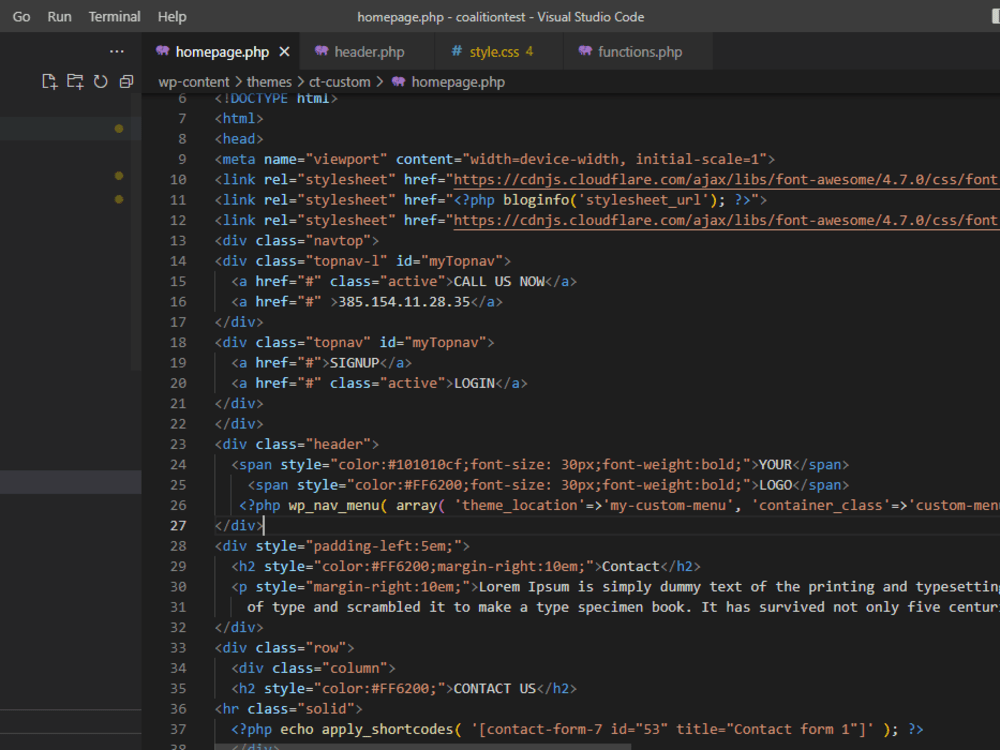Click homepage.php in the breadcrumb
The width and height of the screenshot is (1000, 750).
pyautogui.click(x=458, y=82)
